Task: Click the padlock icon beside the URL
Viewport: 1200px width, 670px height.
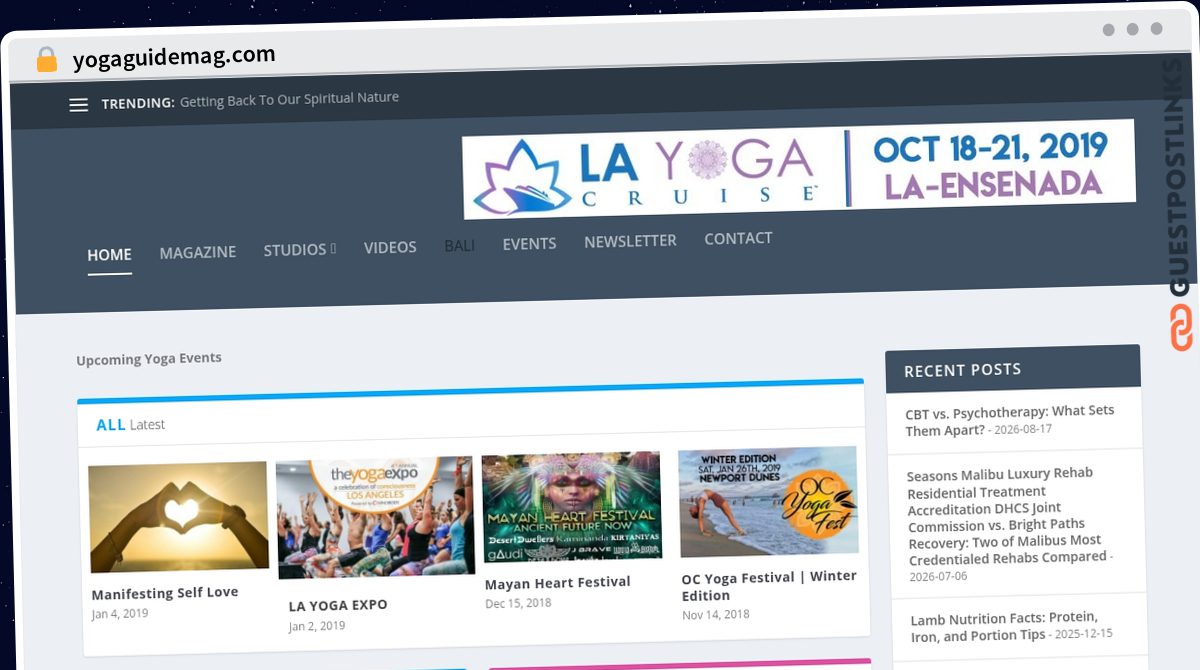Action: point(46,60)
